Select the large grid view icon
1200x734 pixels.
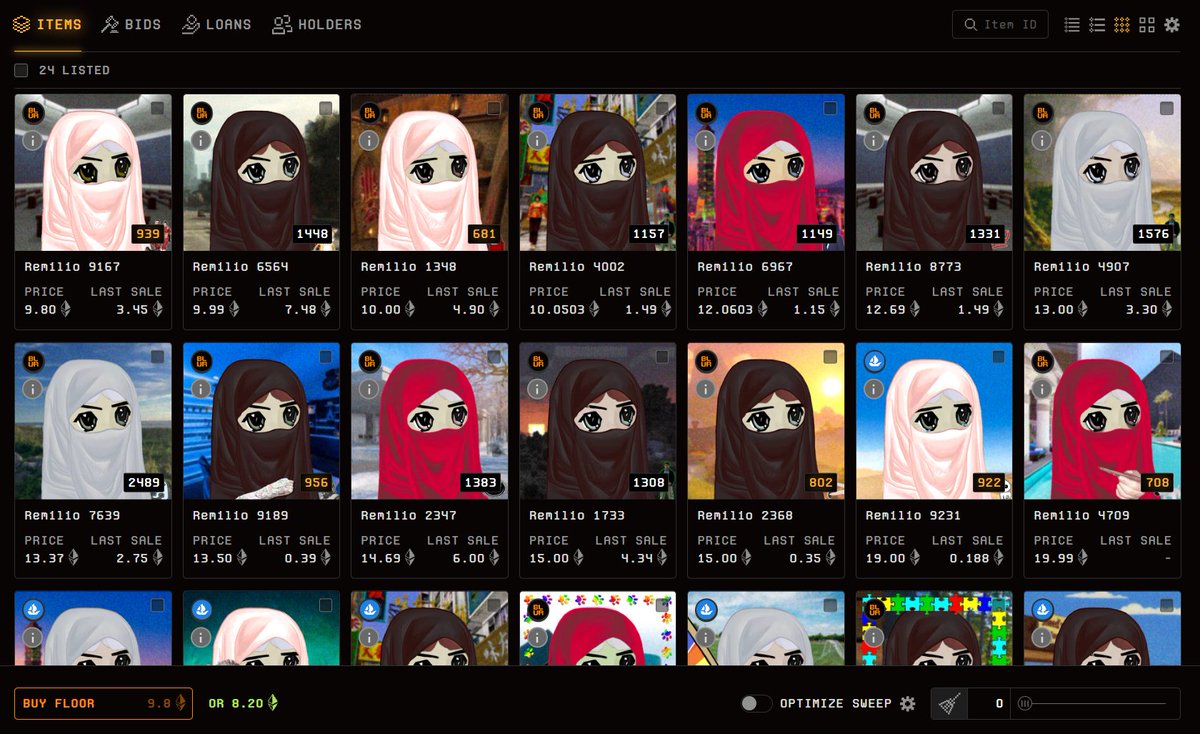coord(1147,24)
